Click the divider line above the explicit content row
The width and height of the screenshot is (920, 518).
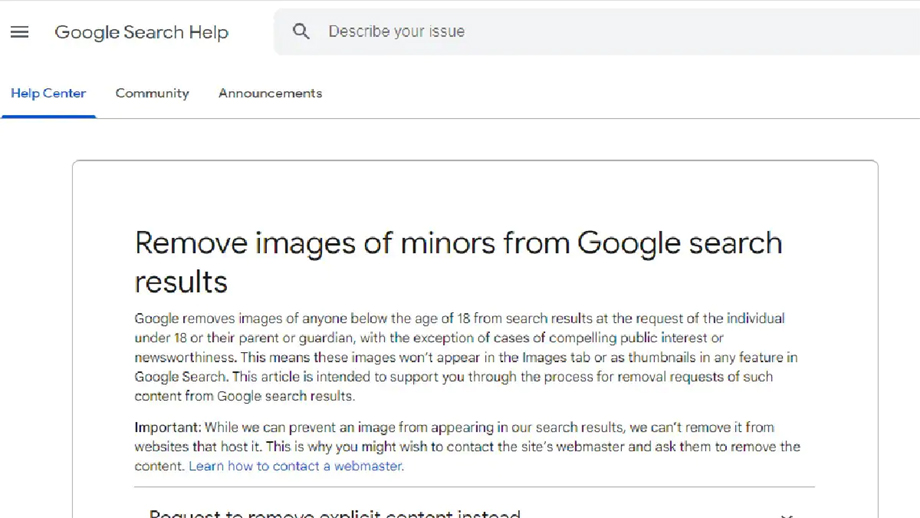(475, 487)
